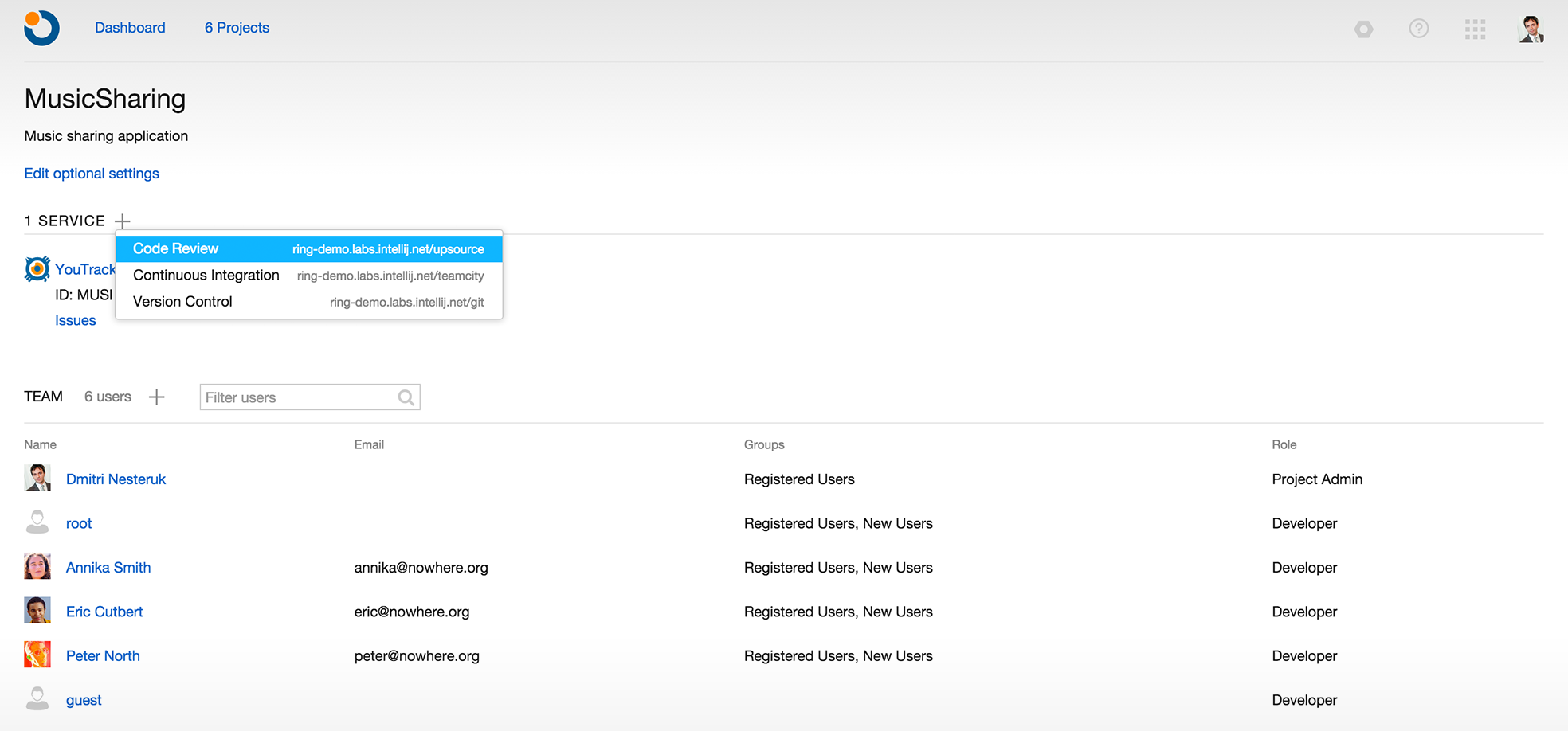Open the guest user profile

pos(84,700)
